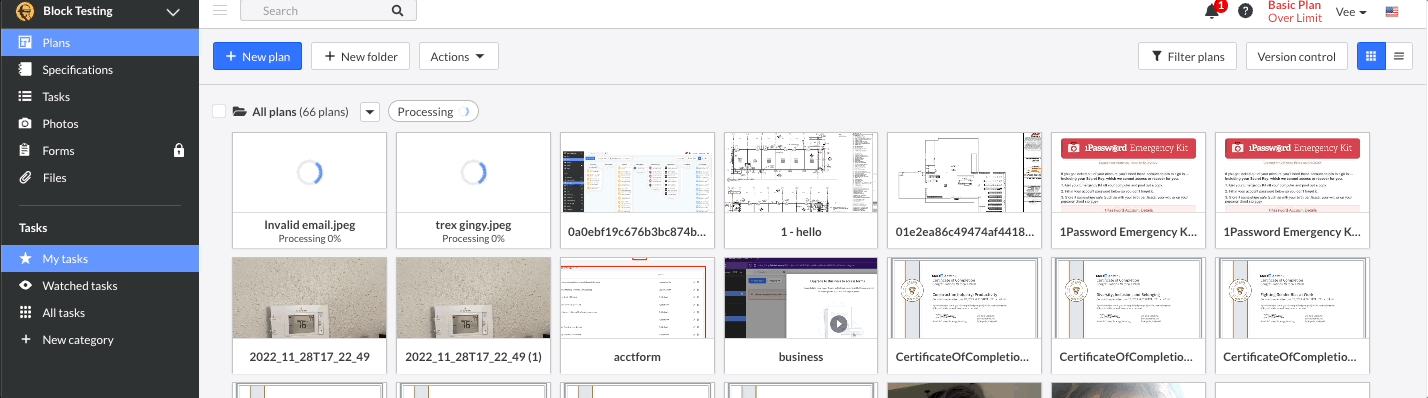
Task: Tick the All plans select-all checkbox
Action: pyautogui.click(x=219, y=111)
